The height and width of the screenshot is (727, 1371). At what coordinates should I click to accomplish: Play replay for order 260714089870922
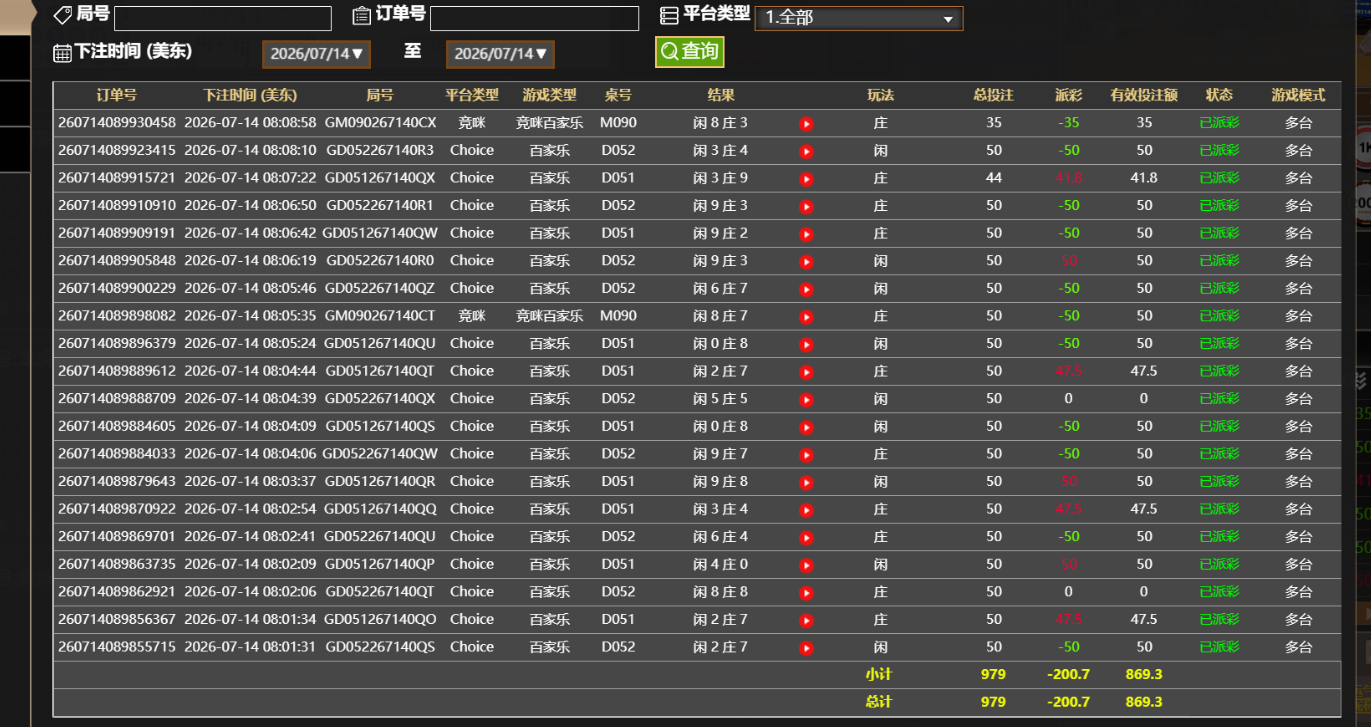tap(806, 510)
